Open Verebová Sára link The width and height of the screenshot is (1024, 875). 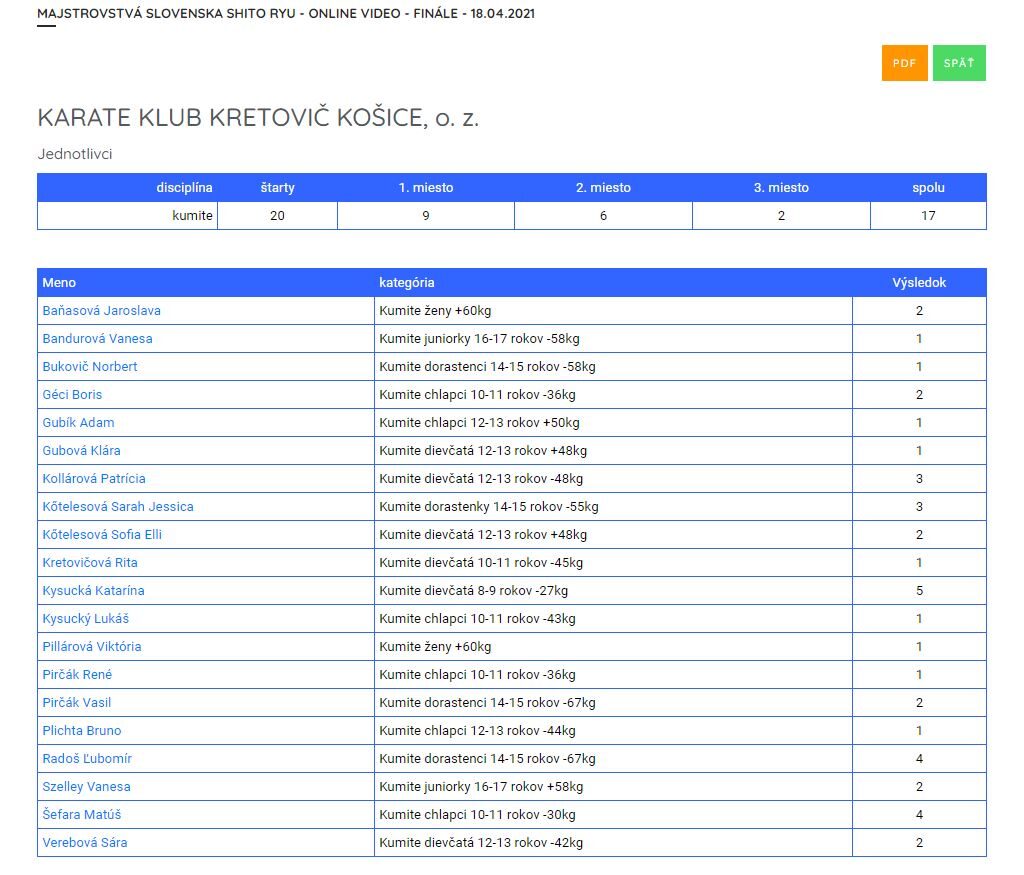85,843
